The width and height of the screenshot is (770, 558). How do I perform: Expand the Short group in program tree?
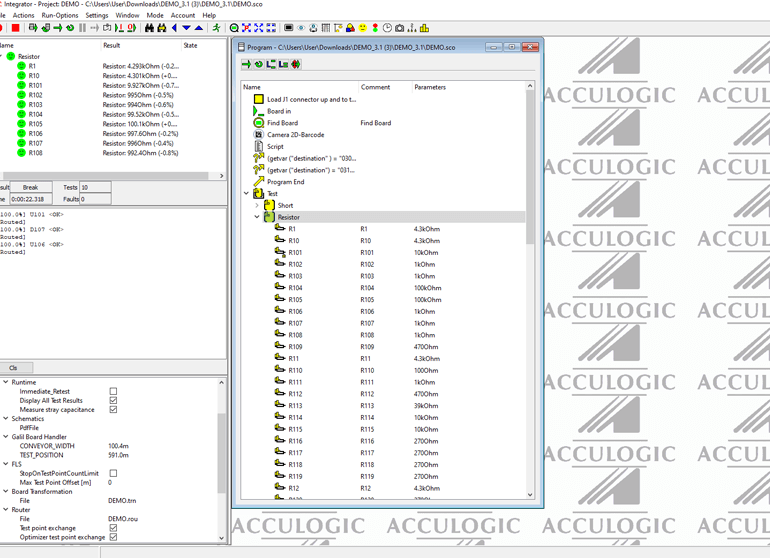257,205
